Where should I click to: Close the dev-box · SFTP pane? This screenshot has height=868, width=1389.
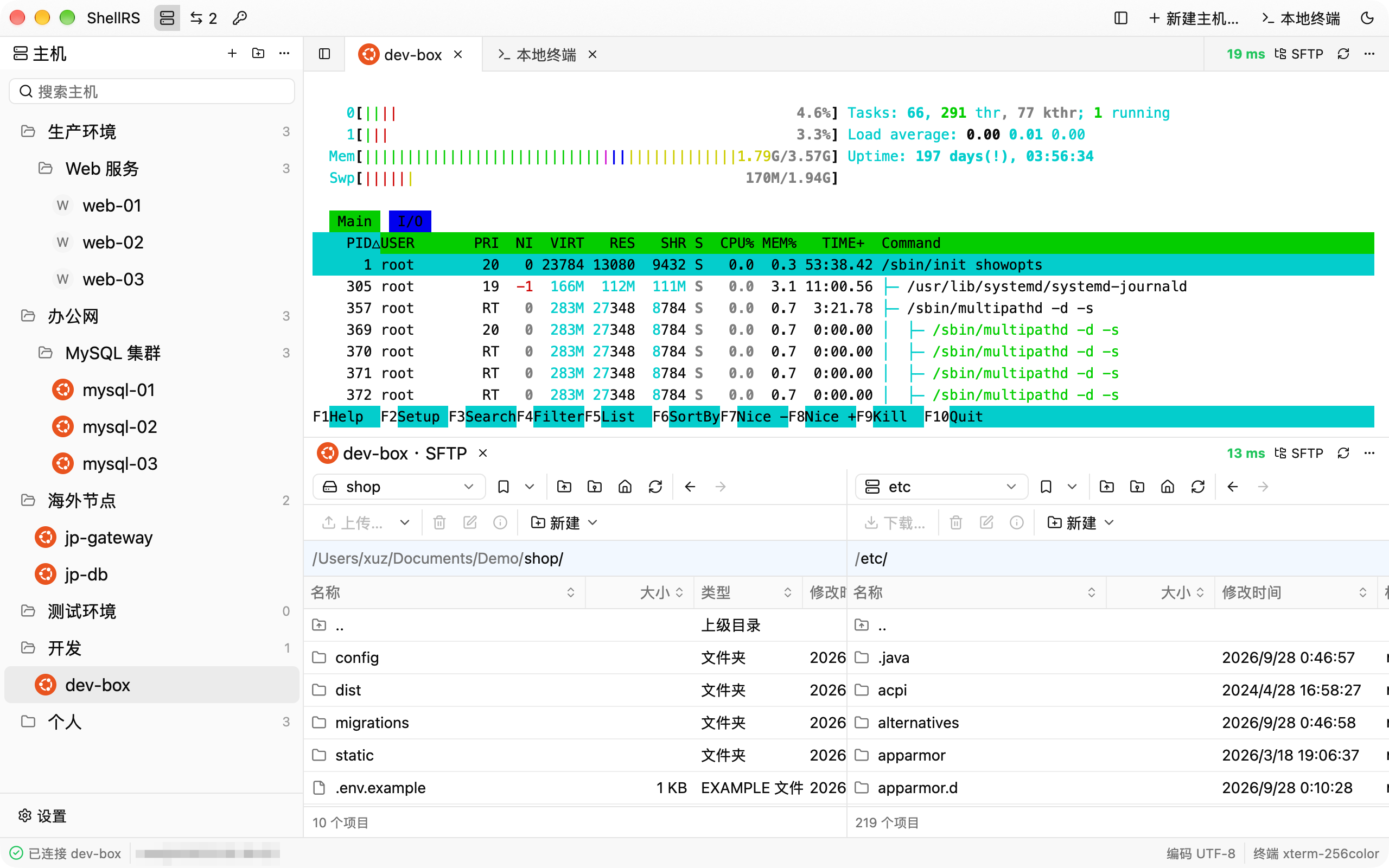point(483,453)
